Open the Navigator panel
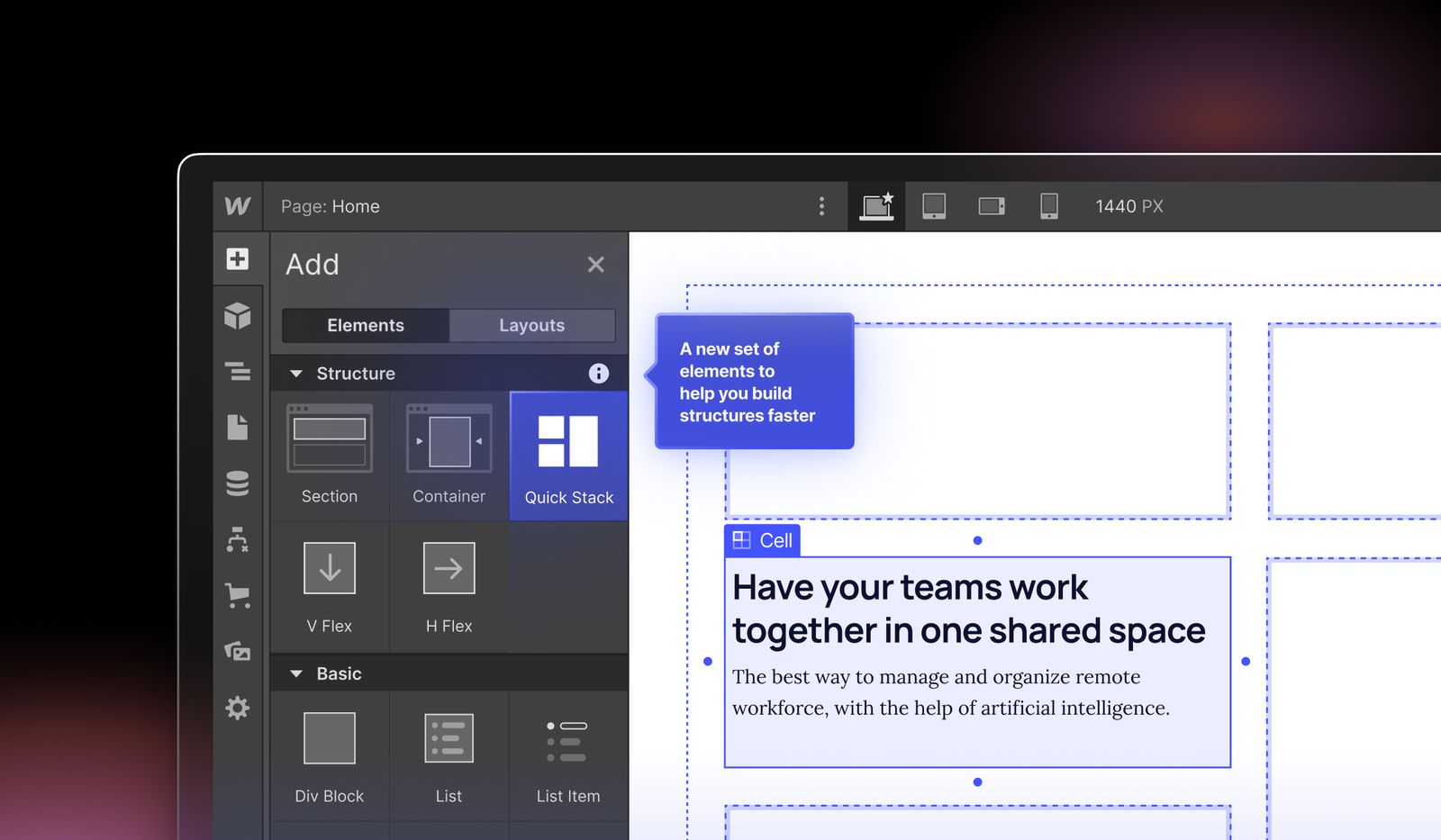 tap(238, 372)
